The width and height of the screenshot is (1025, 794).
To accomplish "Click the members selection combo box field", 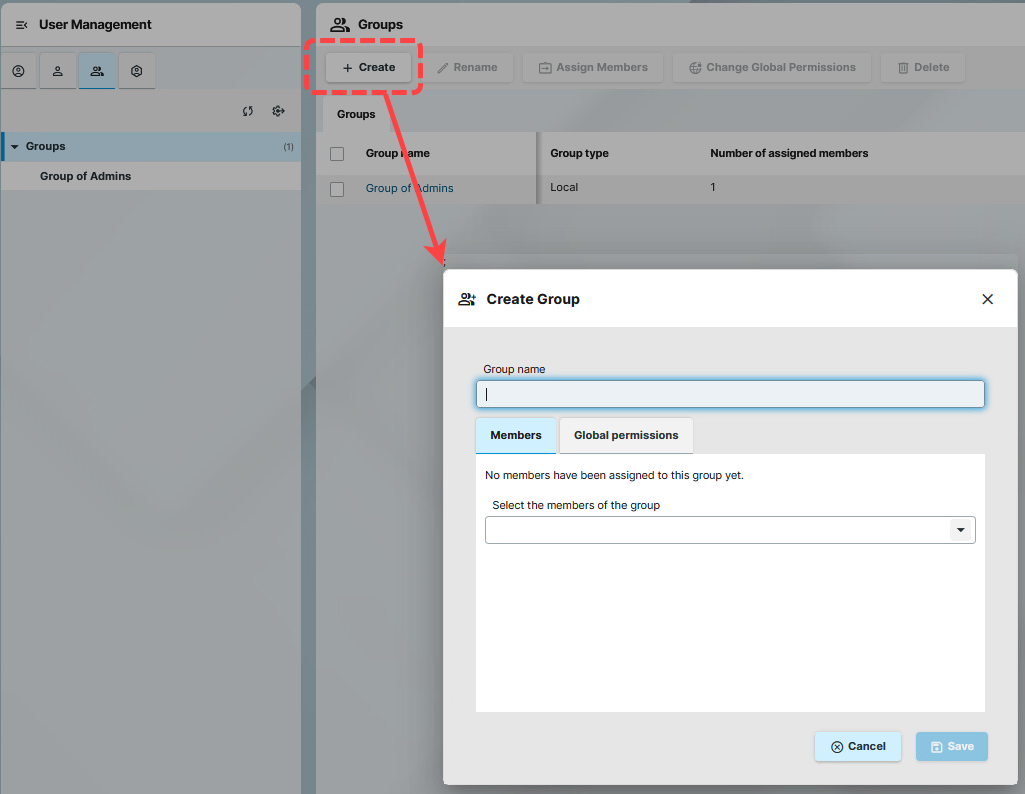I will click(716, 530).
